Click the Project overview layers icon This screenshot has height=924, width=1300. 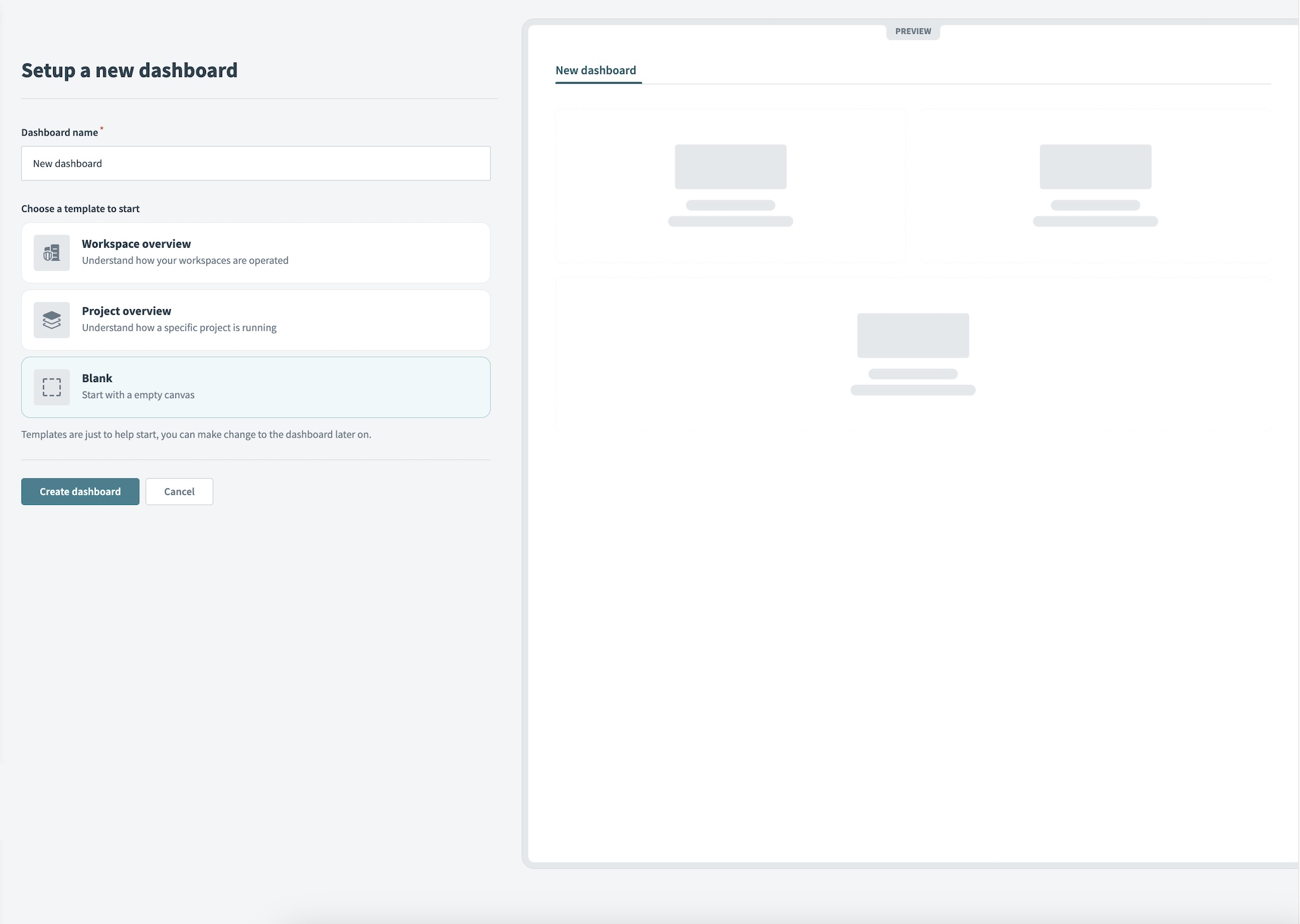[51, 320]
